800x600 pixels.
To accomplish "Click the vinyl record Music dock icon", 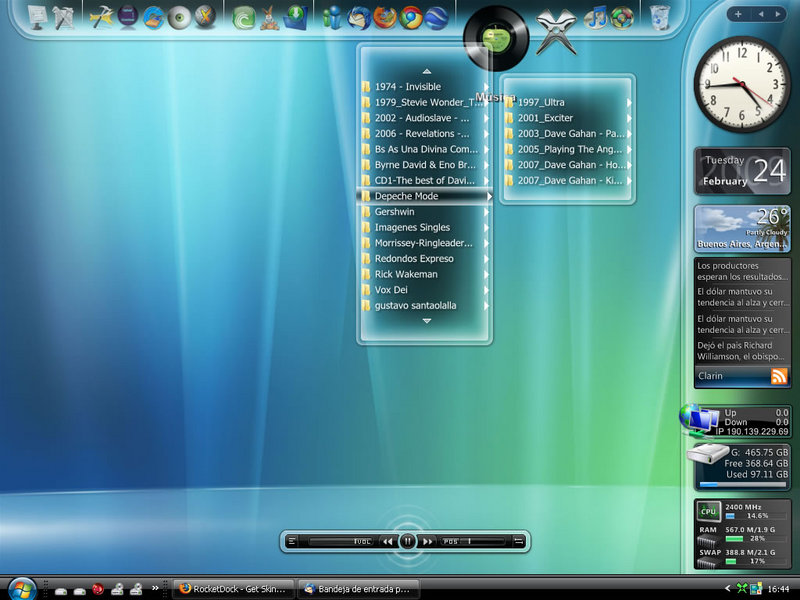I will pyautogui.click(x=496, y=38).
